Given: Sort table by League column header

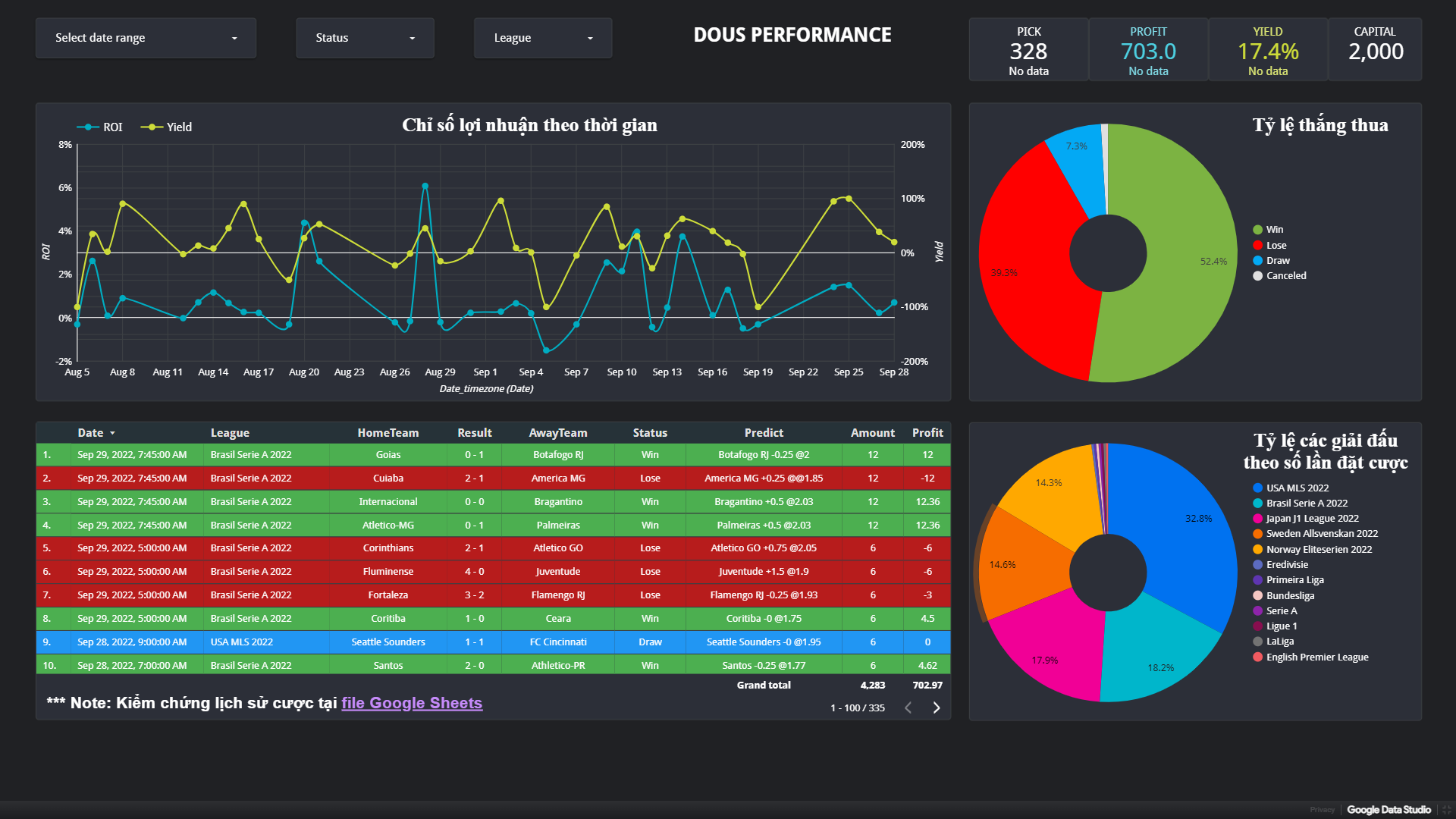Looking at the screenshot, I should (x=230, y=433).
